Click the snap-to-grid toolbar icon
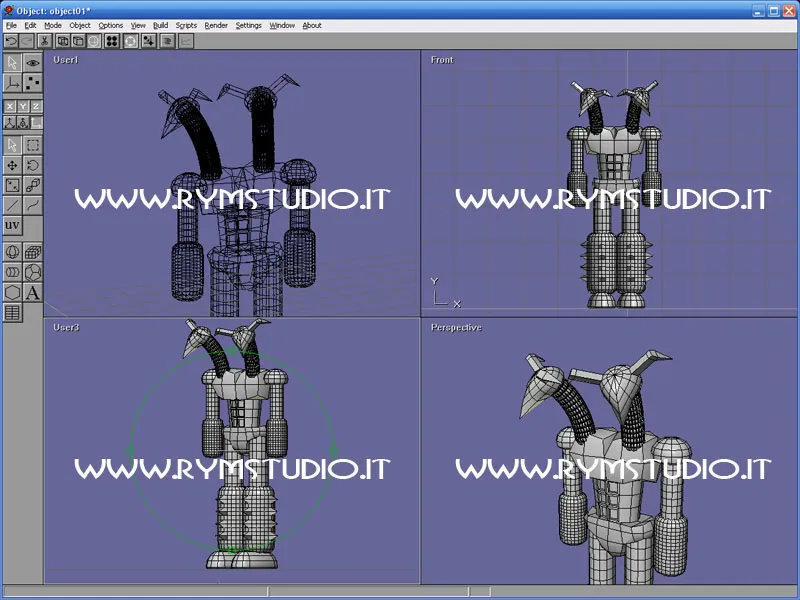Image resolution: width=800 pixels, height=600 pixels. [148, 41]
